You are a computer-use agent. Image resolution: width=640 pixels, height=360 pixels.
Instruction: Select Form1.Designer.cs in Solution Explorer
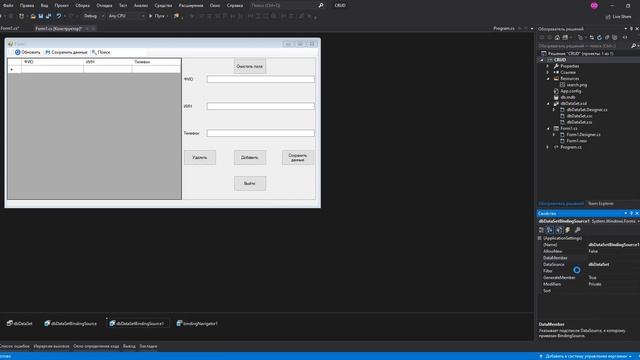[x=583, y=135]
